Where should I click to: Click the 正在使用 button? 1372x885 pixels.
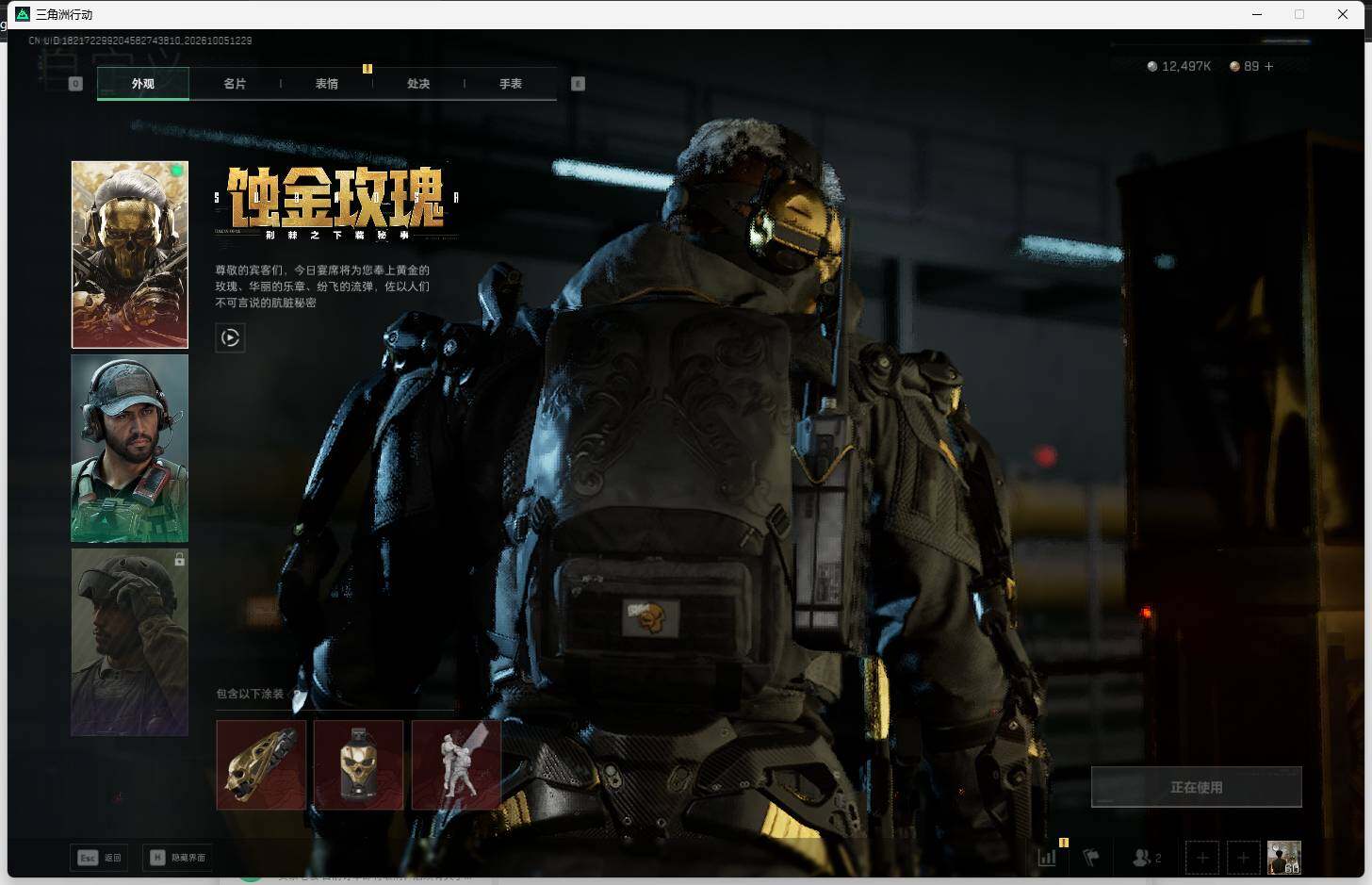(x=1196, y=787)
